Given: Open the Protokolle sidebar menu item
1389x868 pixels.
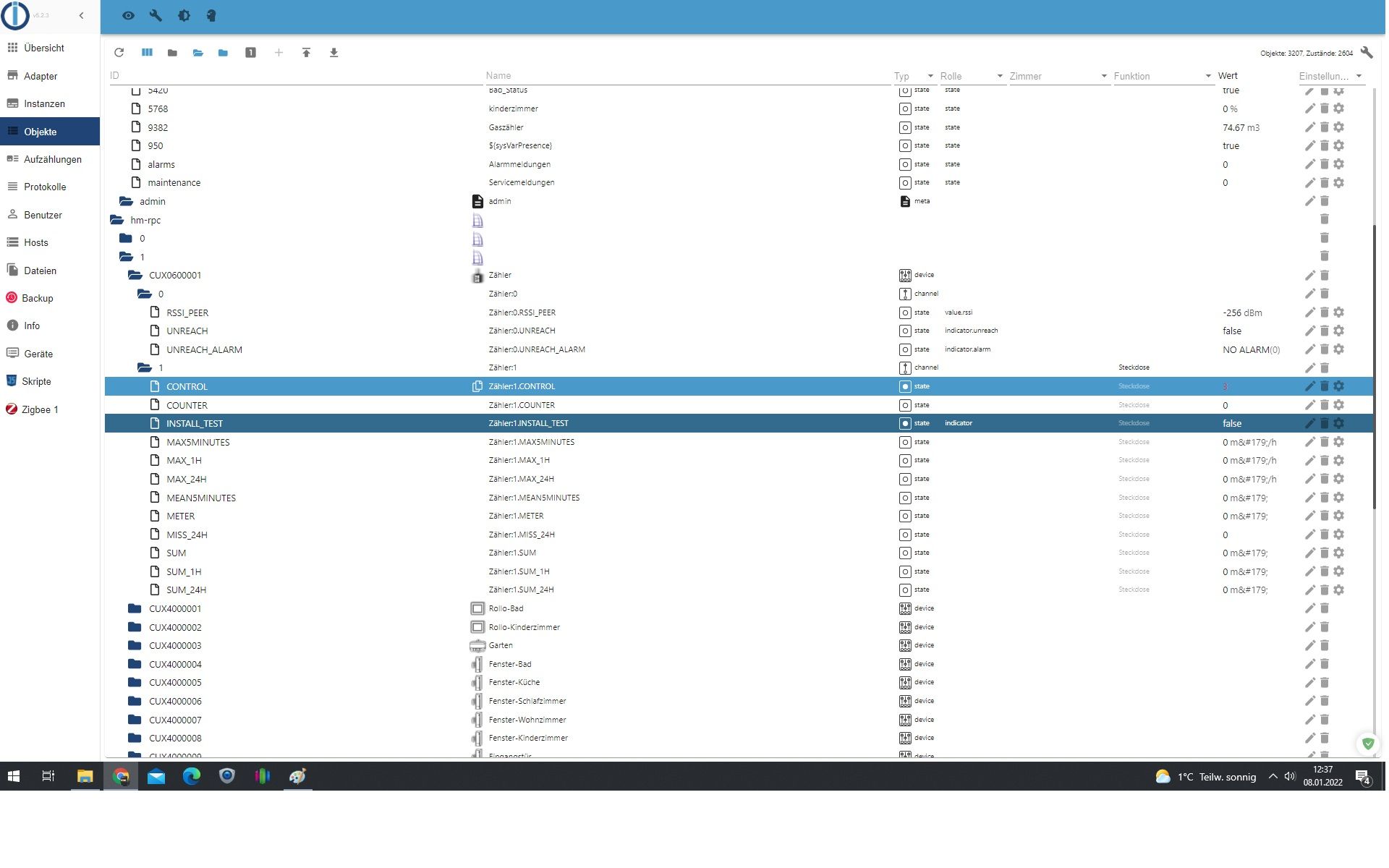Looking at the screenshot, I should tap(45, 187).
